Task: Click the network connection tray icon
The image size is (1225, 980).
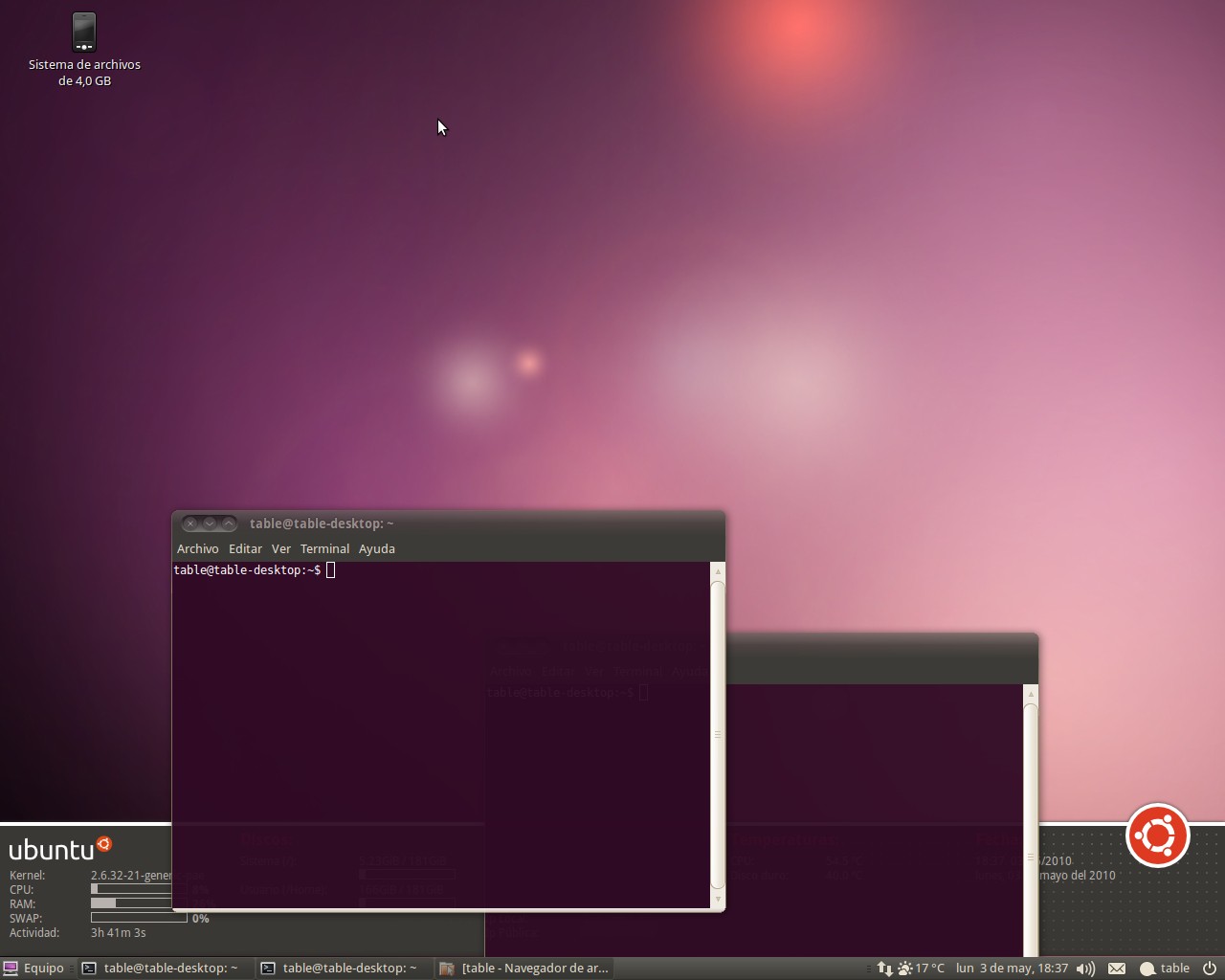Action: click(884, 969)
